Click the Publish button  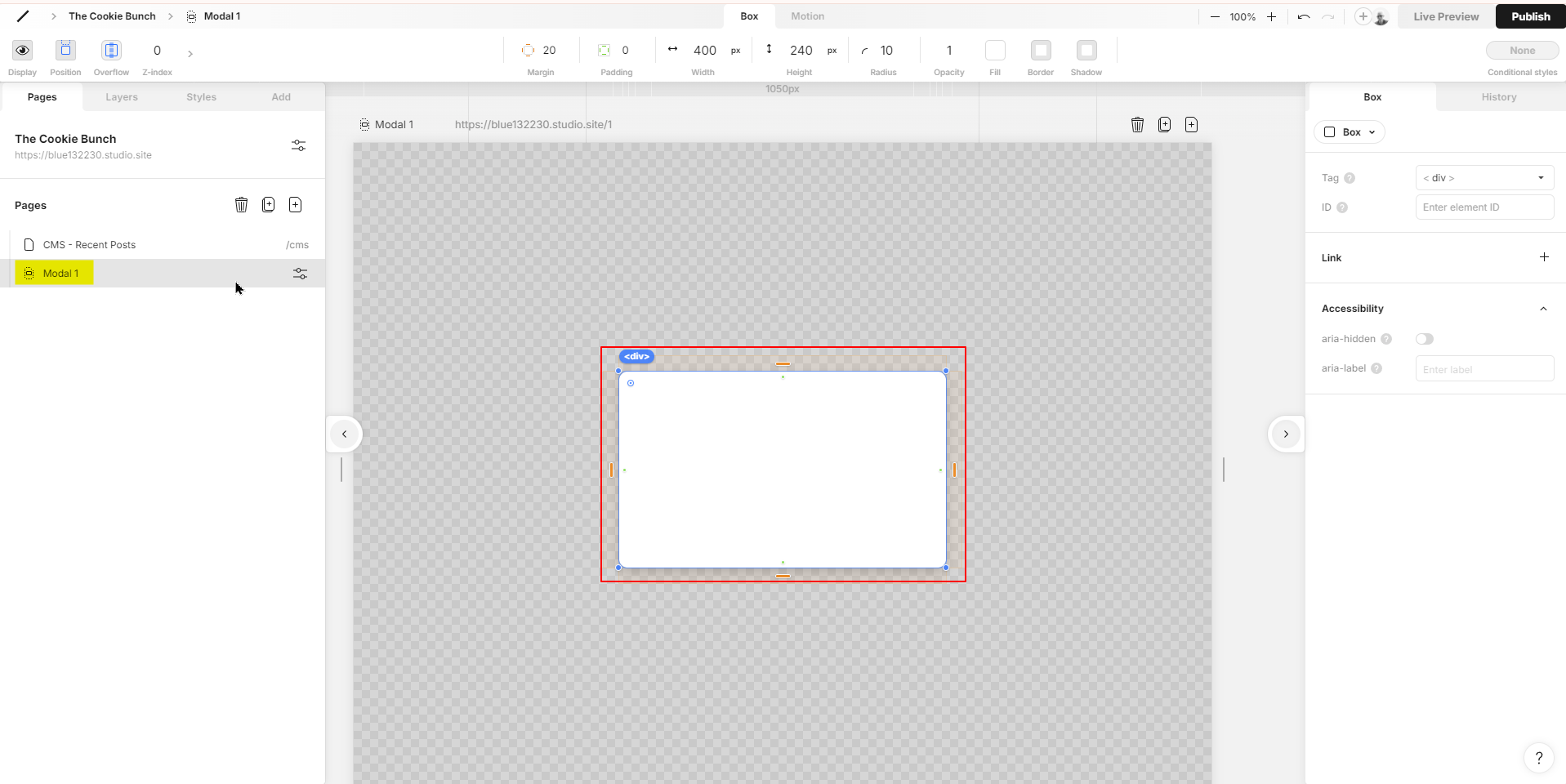1529,16
